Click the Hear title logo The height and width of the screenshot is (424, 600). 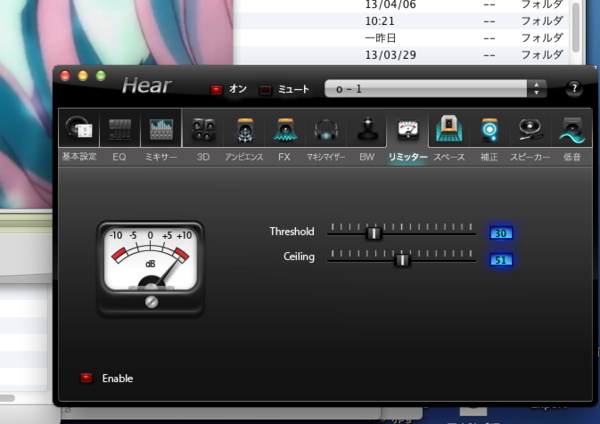147,85
